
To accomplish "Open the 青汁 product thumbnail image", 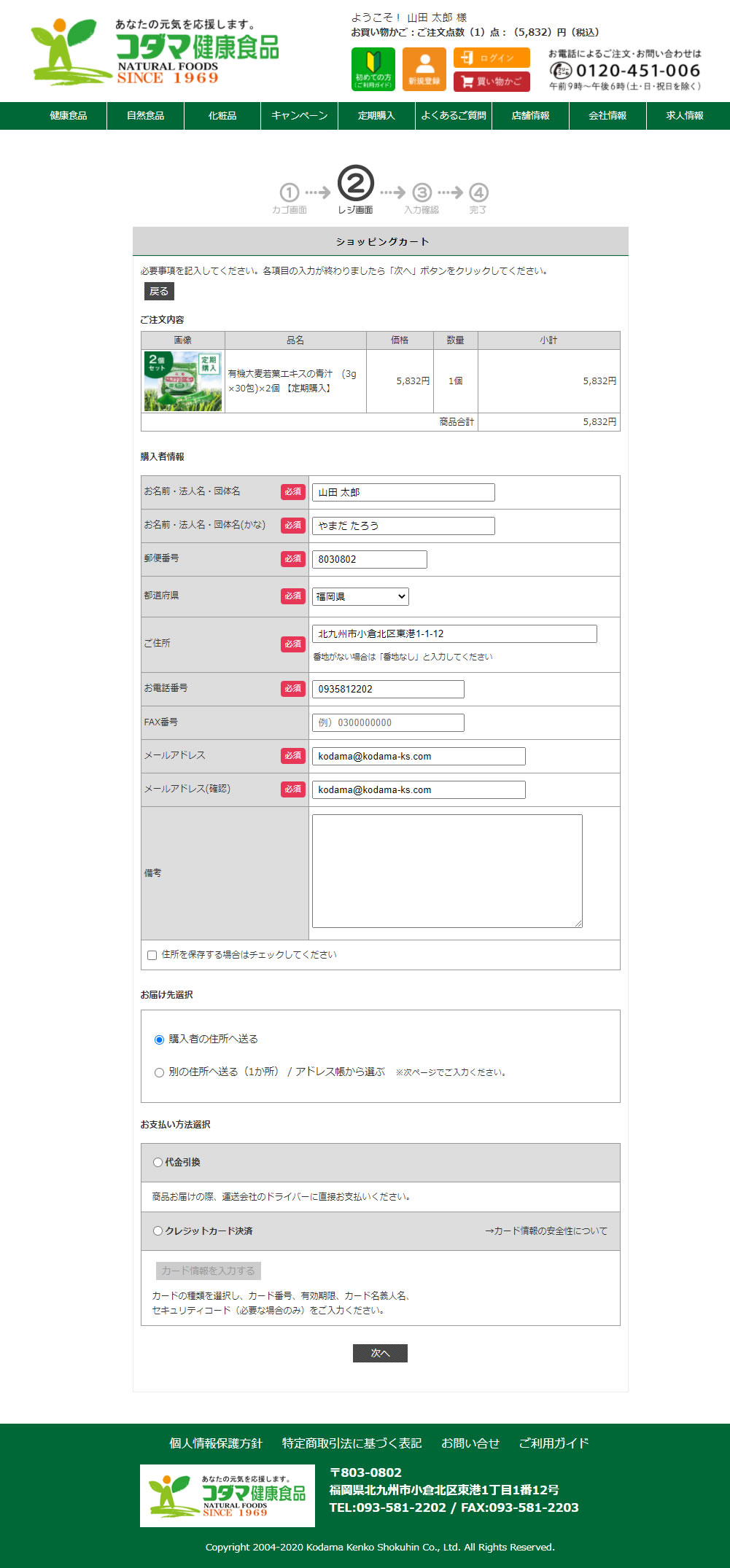I will coord(183,381).
